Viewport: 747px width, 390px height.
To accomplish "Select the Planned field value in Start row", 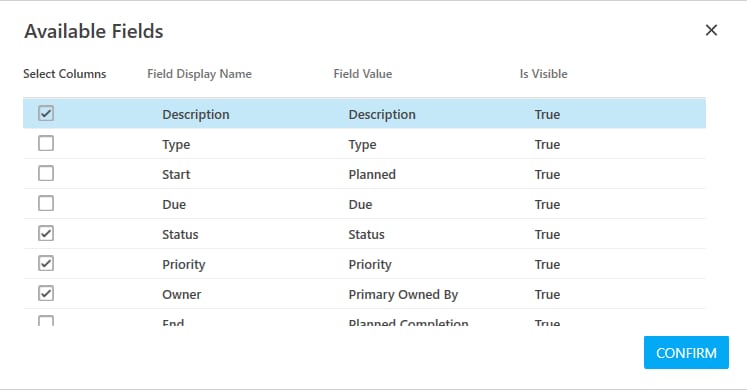I will coord(372,174).
